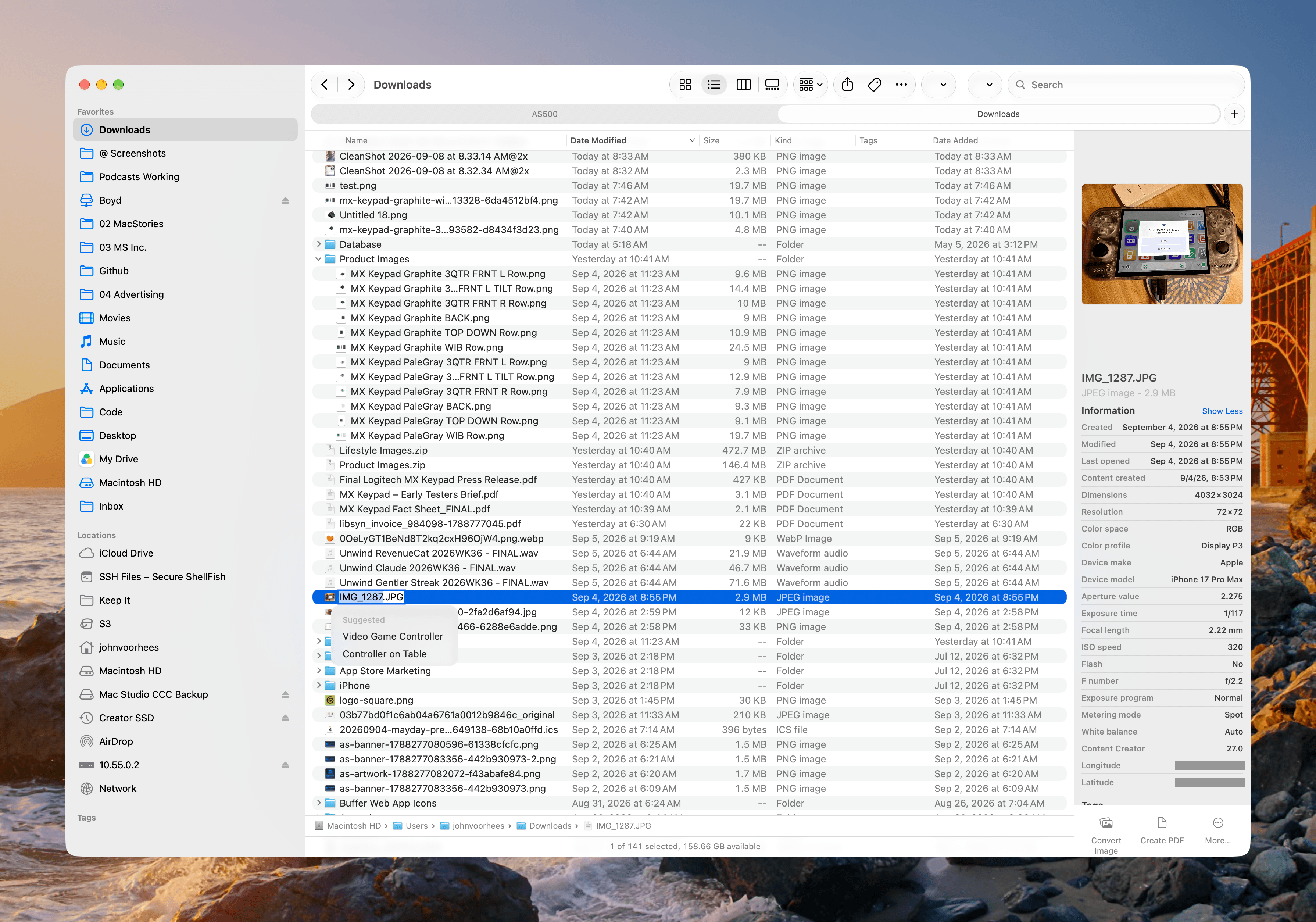The image size is (1316, 922).
Task: Click inside the IMG_1287.JPG rename field
Action: [x=371, y=597]
